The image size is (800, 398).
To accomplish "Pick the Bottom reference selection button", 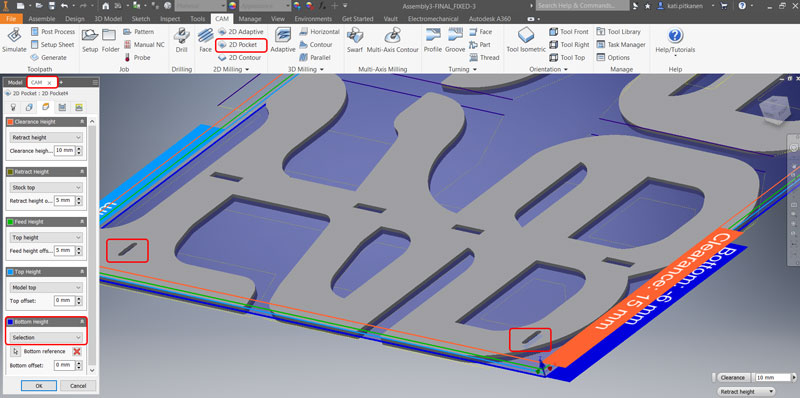I will pyautogui.click(x=16, y=352).
